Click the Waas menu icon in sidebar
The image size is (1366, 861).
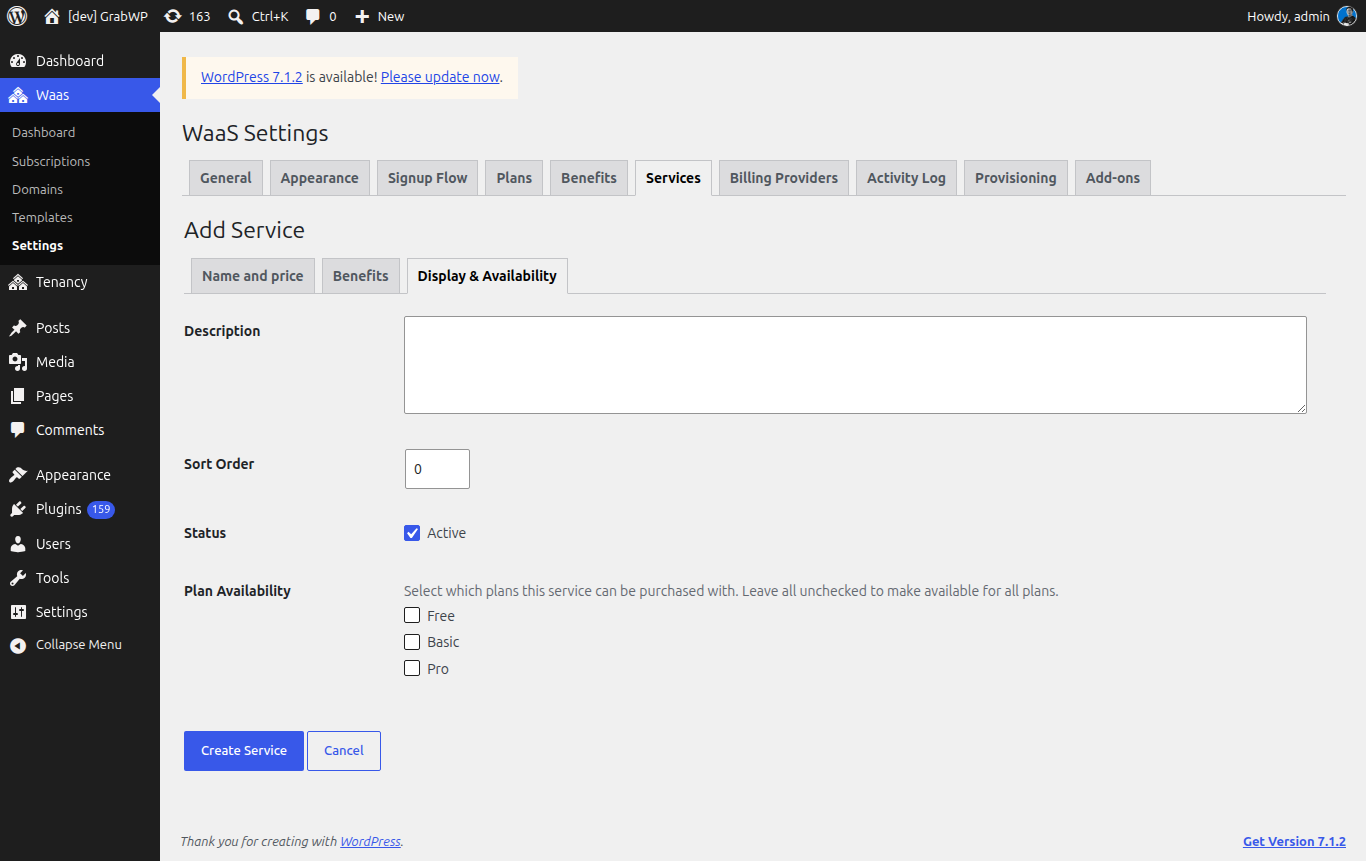click(x=18, y=95)
